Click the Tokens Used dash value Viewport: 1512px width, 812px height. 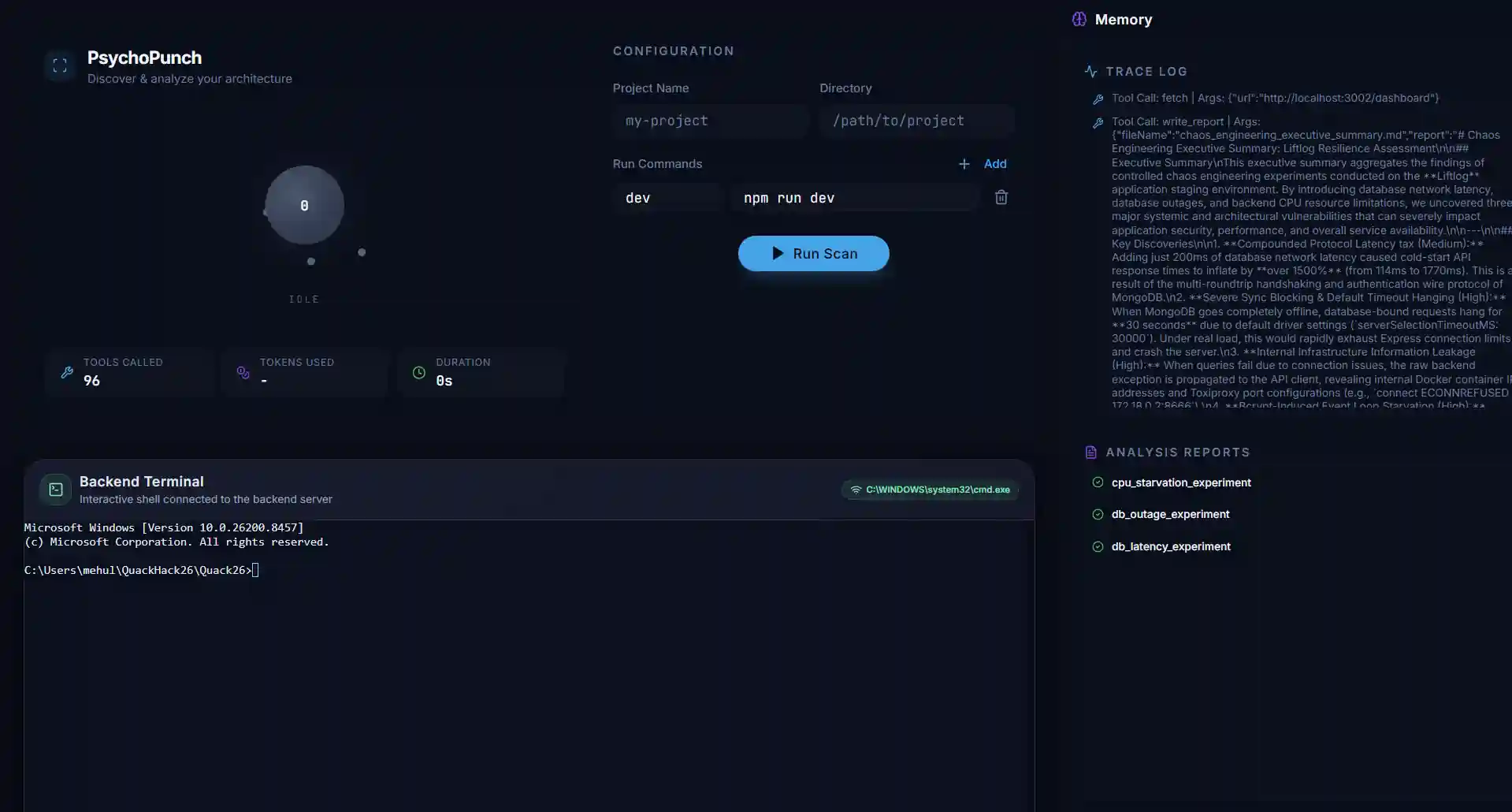tap(263, 381)
